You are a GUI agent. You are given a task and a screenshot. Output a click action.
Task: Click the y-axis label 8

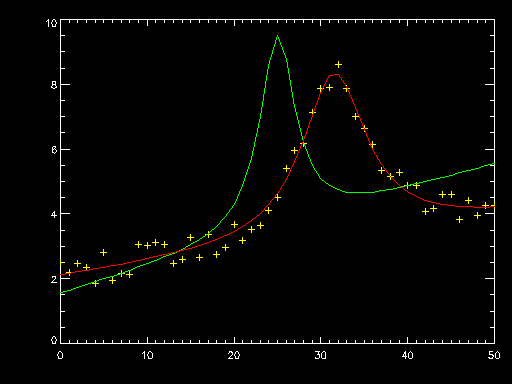point(54,85)
